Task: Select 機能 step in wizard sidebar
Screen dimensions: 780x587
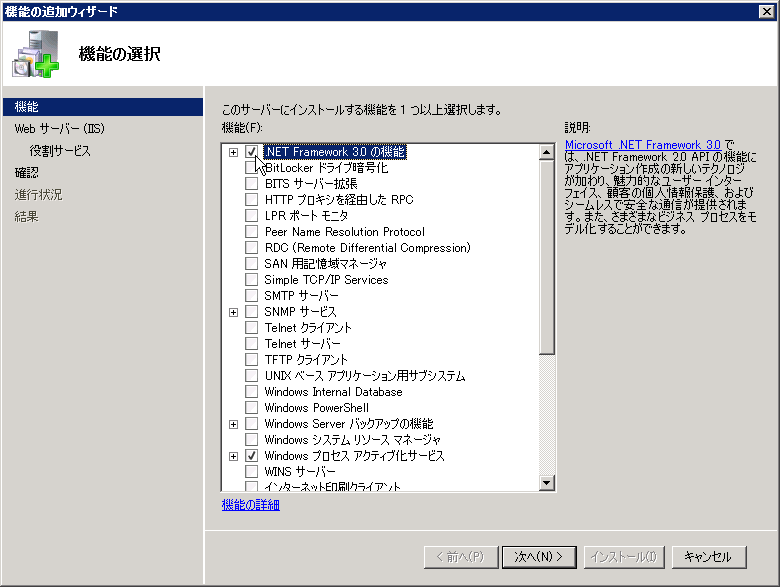Action: tap(103, 106)
